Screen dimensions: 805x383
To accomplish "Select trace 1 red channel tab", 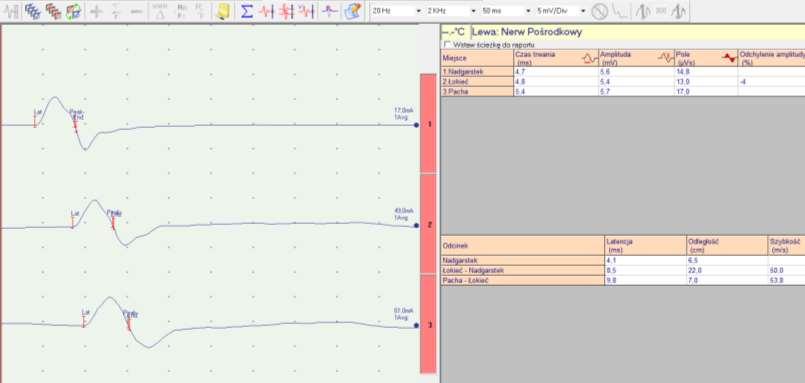I will (x=428, y=123).
